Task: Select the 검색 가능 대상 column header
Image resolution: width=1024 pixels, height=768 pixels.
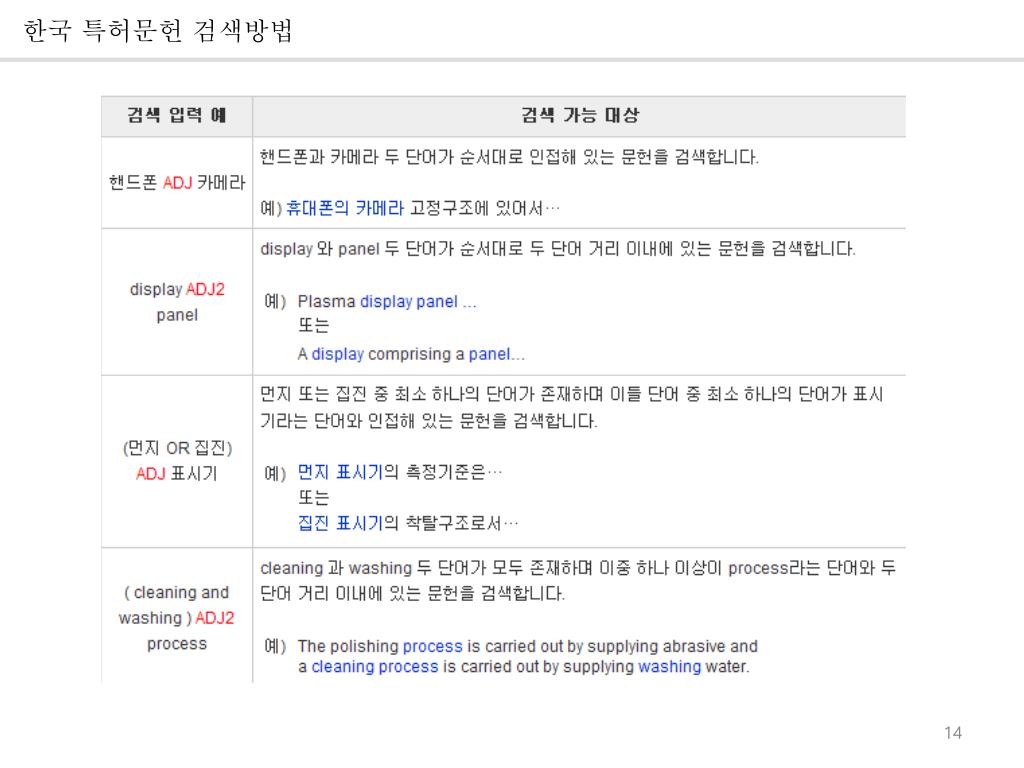Action: 580,115
